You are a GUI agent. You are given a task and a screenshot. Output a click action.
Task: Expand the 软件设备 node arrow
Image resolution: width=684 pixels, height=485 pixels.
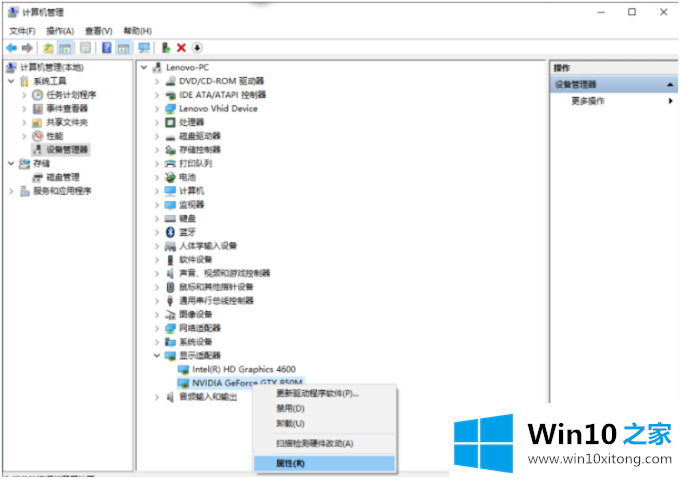(x=157, y=260)
